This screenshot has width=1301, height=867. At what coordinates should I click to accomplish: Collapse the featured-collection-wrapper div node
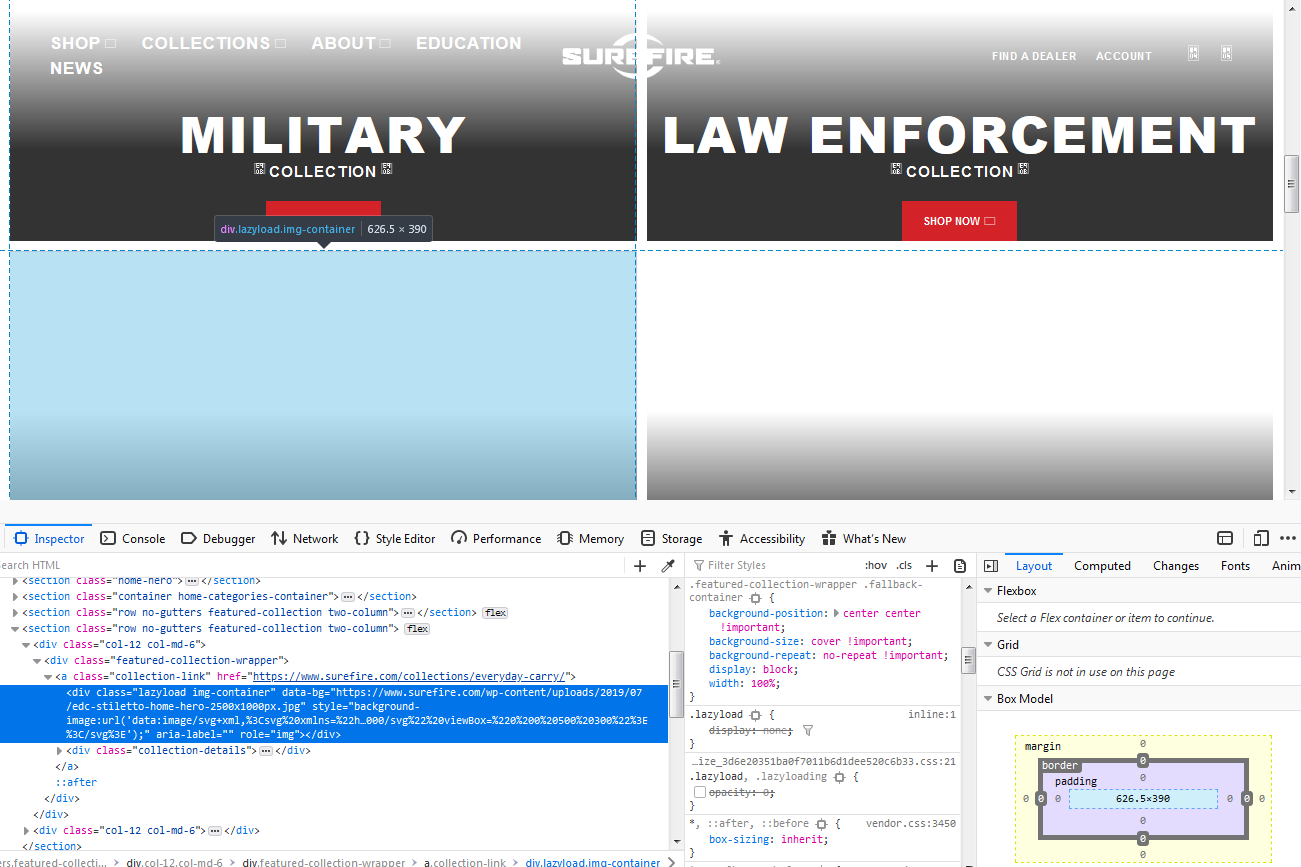[37, 661]
